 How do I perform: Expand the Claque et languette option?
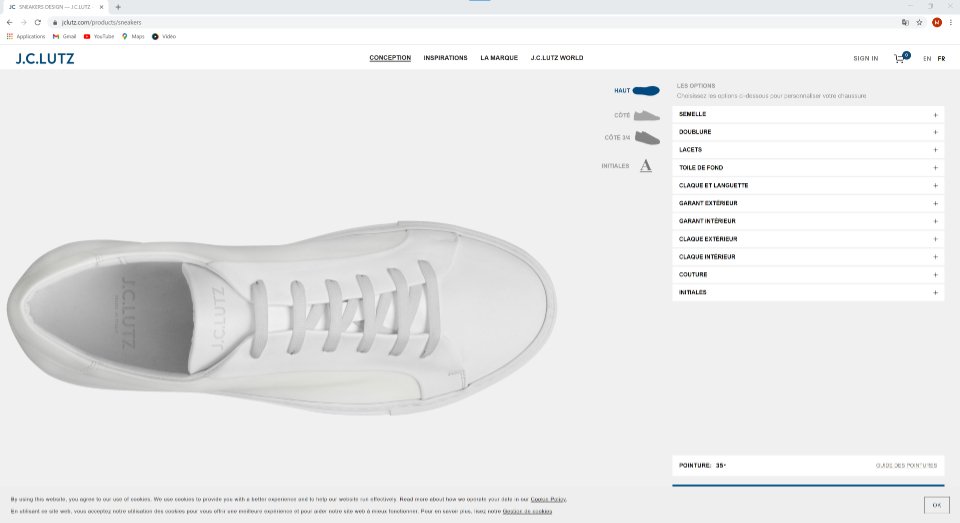tap(808, 186)
